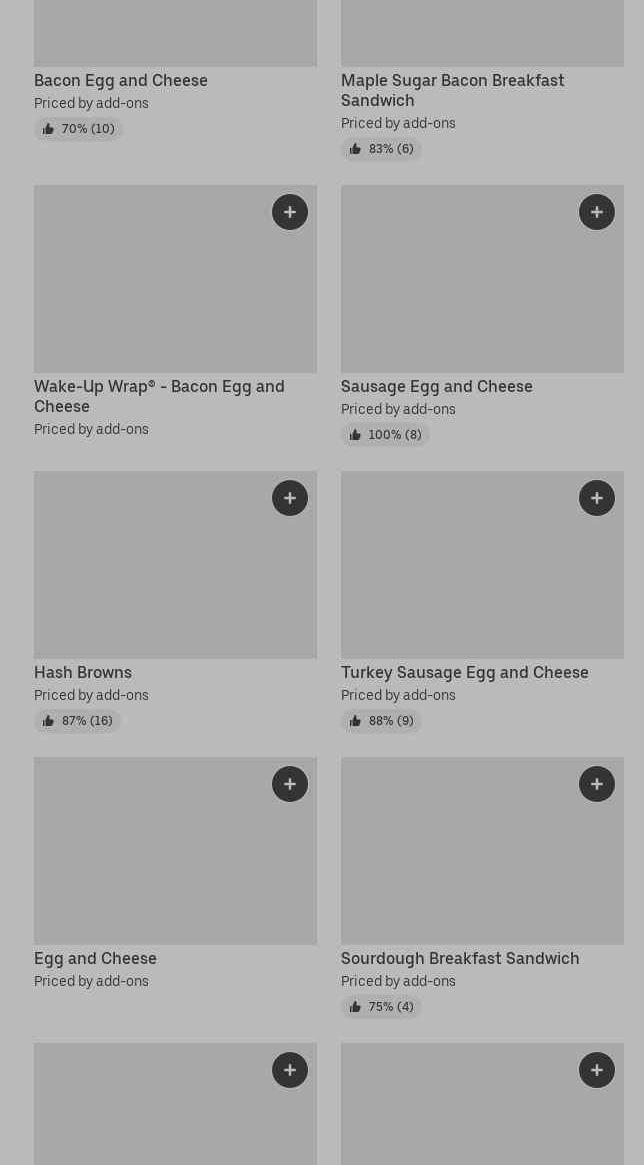Open Wake-Up Wrap Bacon Egg and Cheese title
The width and height of the screenshot is (644, 1165).
pyautogui.click(x=159, y=396)
